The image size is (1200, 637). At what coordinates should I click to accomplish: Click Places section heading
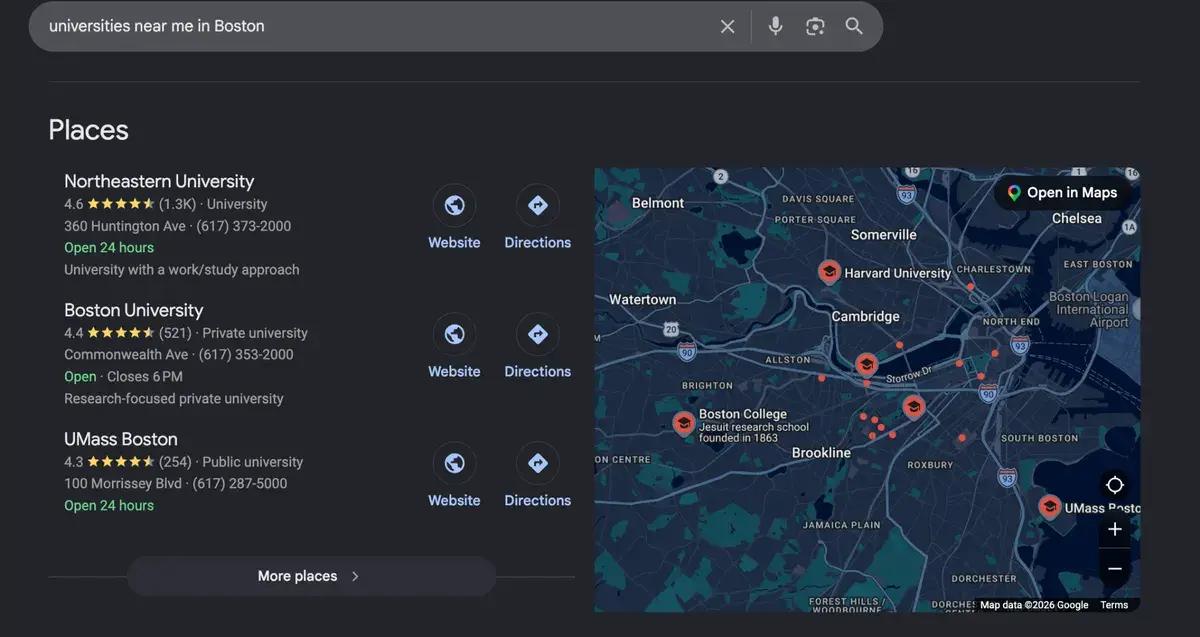pos(89,130)
